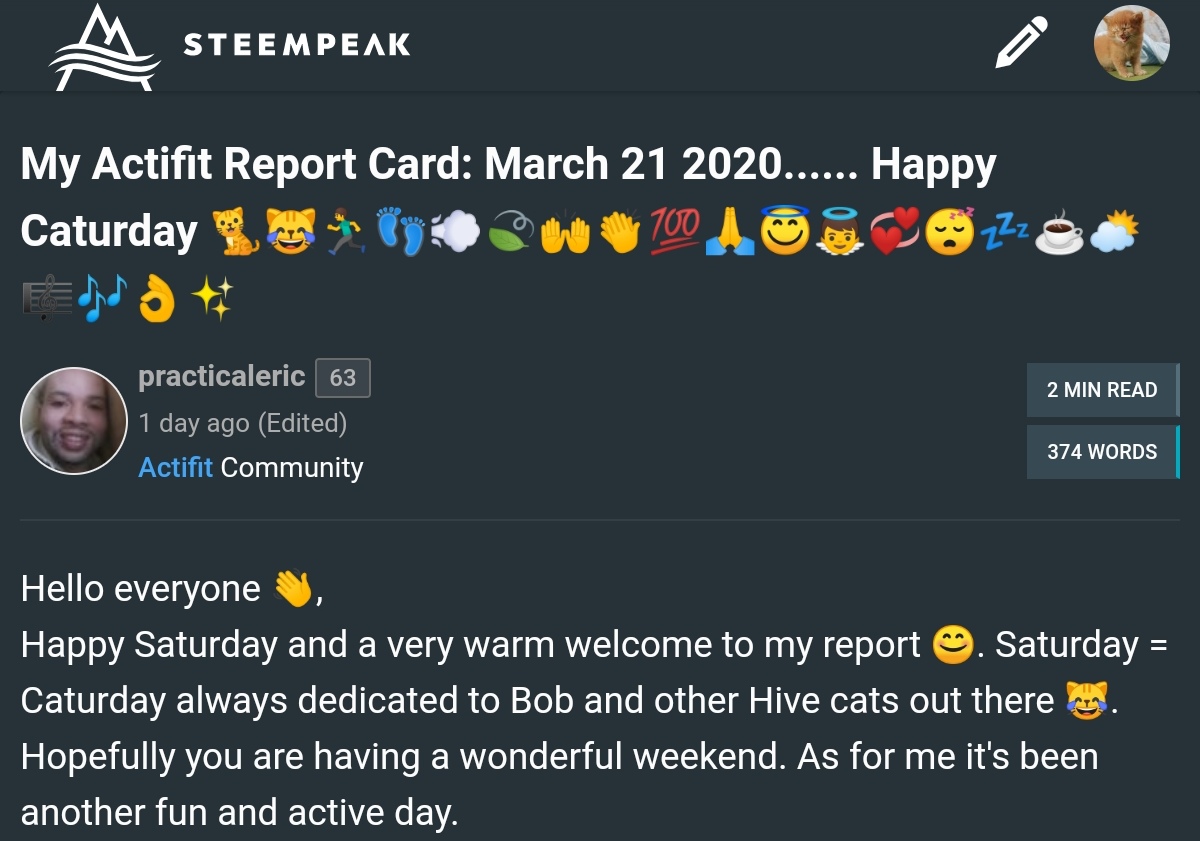Click the sparkles emoji after the title

point(212,299)
